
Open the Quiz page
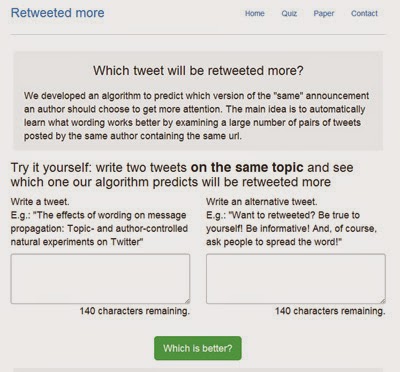pyautogui.click(x=289, y=13)
